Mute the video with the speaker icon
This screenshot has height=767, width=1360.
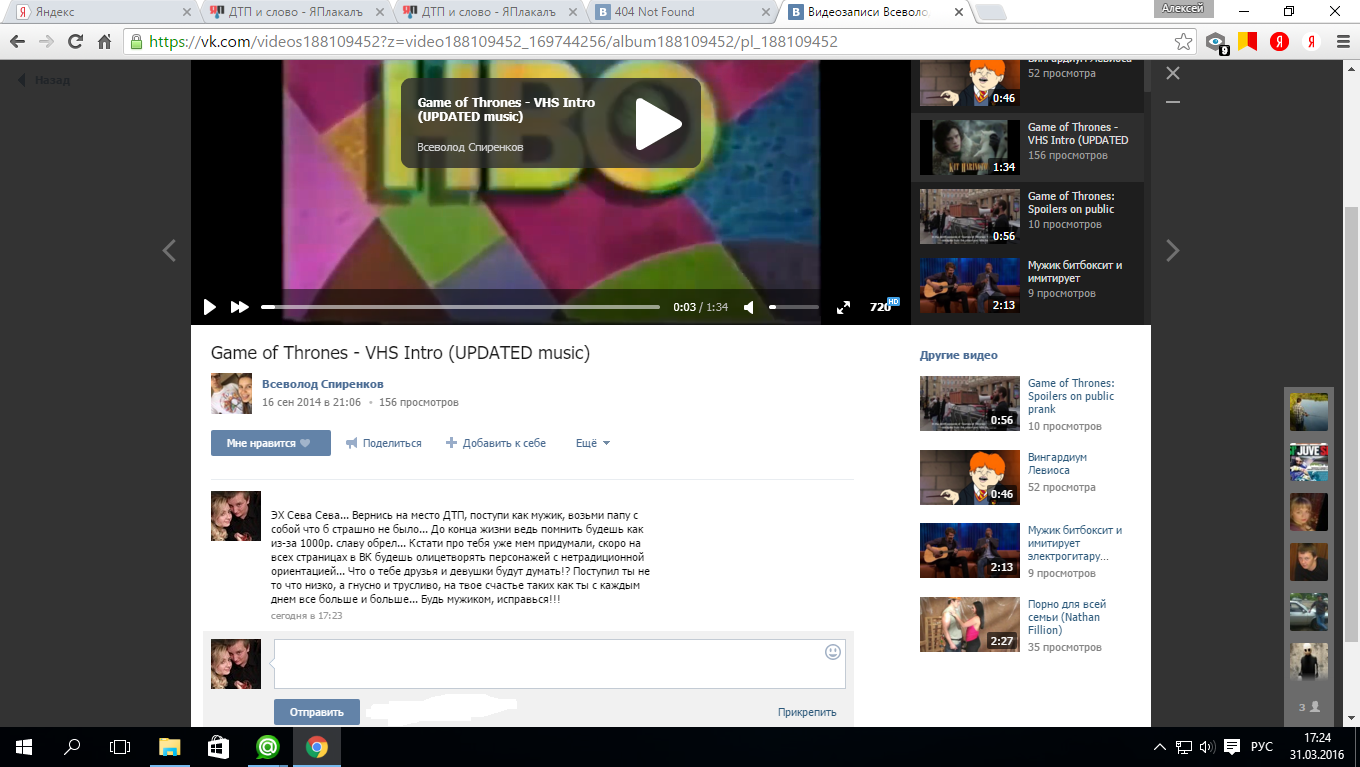[749, 307]
